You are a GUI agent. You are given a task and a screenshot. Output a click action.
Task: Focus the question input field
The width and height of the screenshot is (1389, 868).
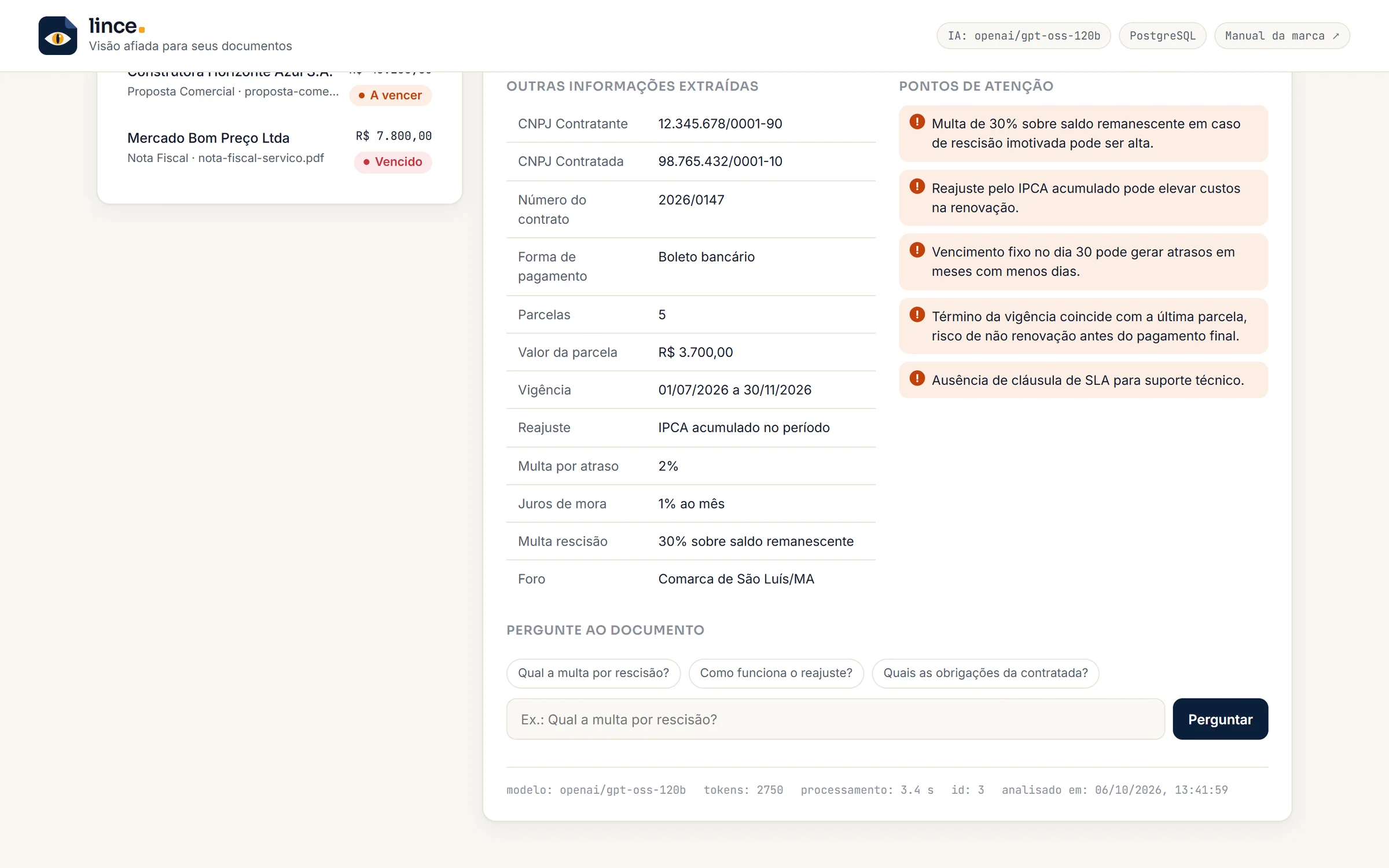(835, 719)
